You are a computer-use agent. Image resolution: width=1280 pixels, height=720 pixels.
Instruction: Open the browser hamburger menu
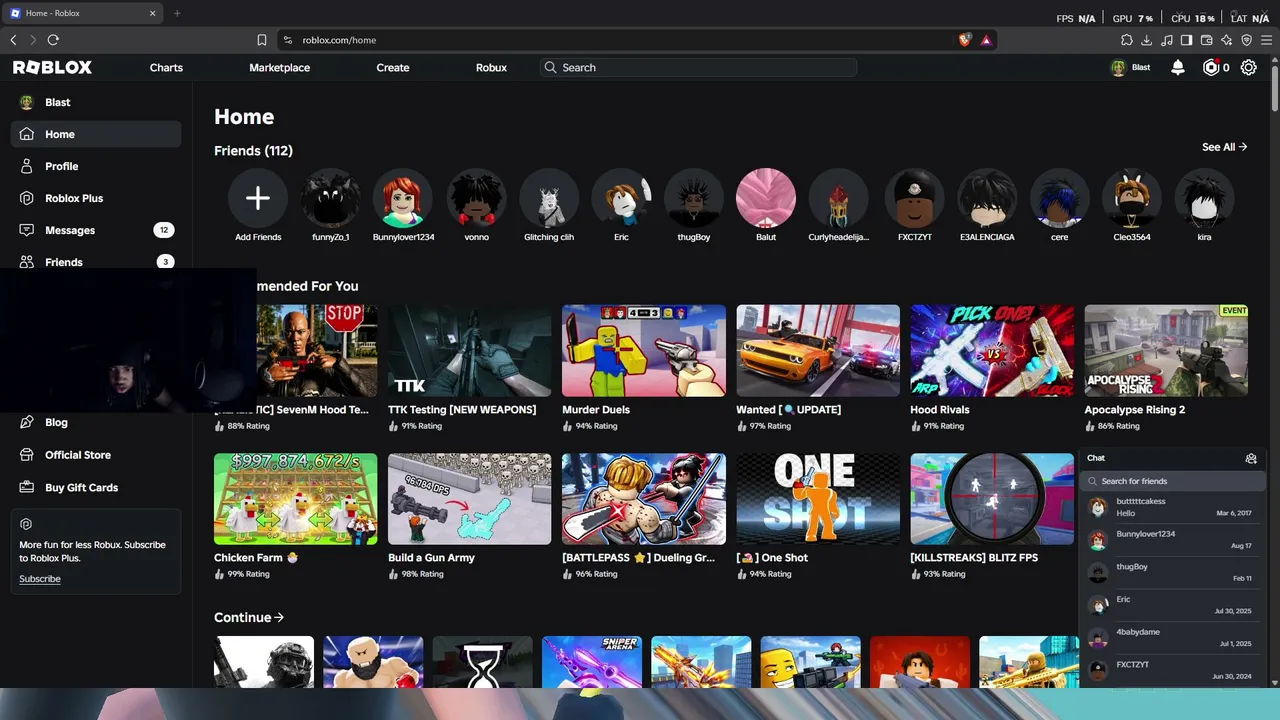pos(1267,40)
